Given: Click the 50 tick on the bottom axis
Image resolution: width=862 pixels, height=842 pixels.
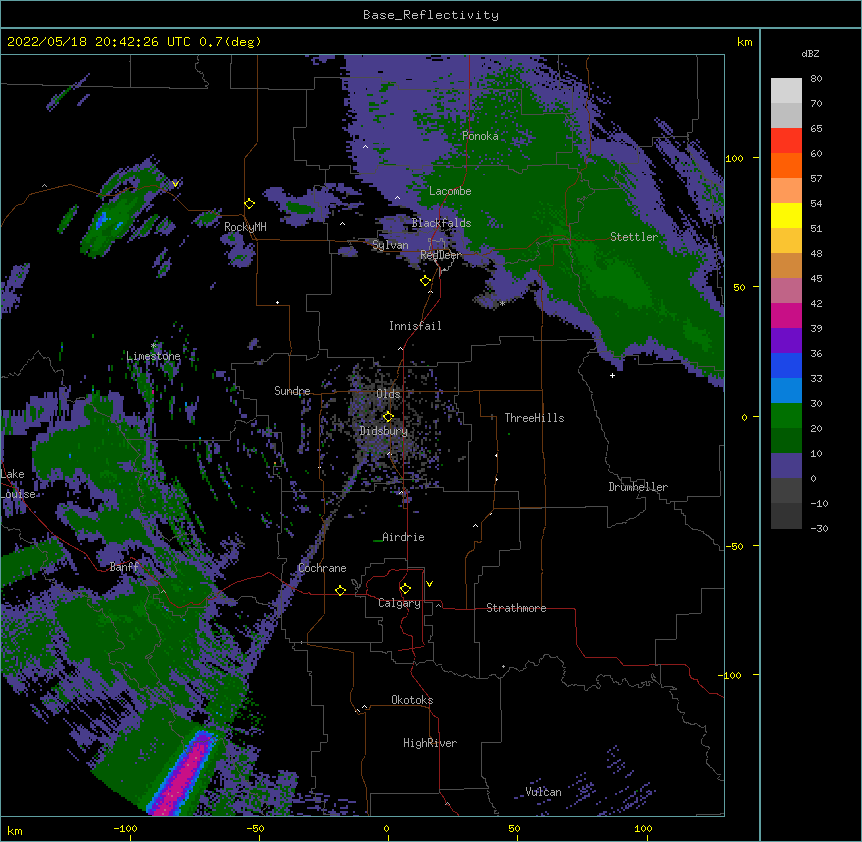Looking at the screenshot, I should (514, 828).
